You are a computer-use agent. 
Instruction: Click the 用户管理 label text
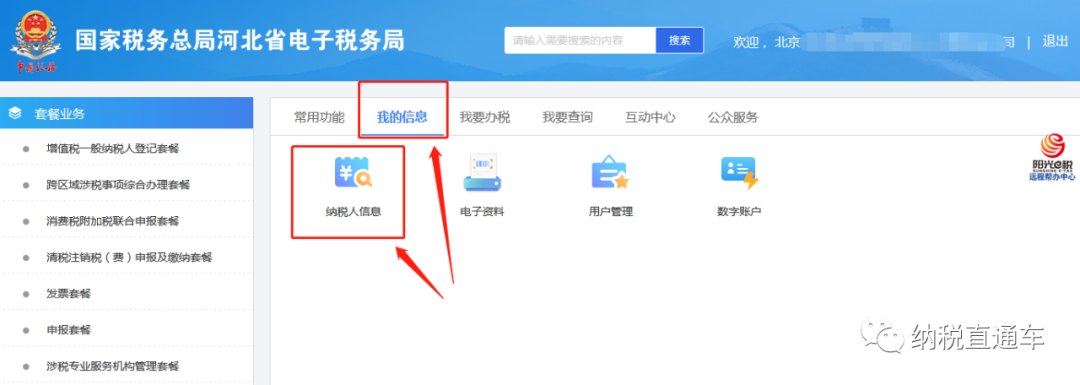pos(610,211)
